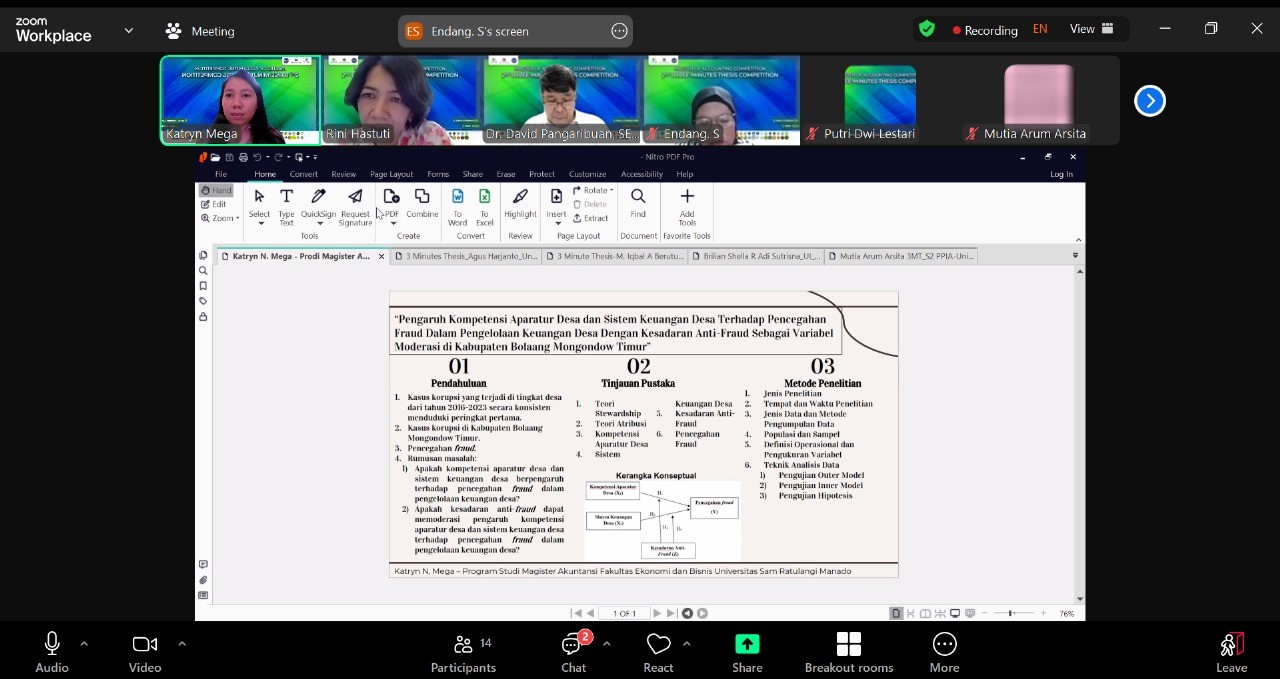
Task: Open the Meeting tab
Action: (x=200, y=31)
